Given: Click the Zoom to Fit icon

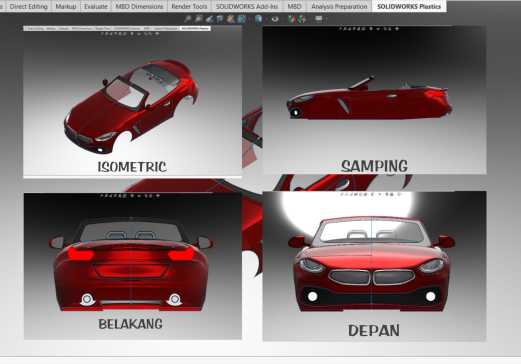Looking at the screenshot, I should pyautogui.click(x=188, y=19).
